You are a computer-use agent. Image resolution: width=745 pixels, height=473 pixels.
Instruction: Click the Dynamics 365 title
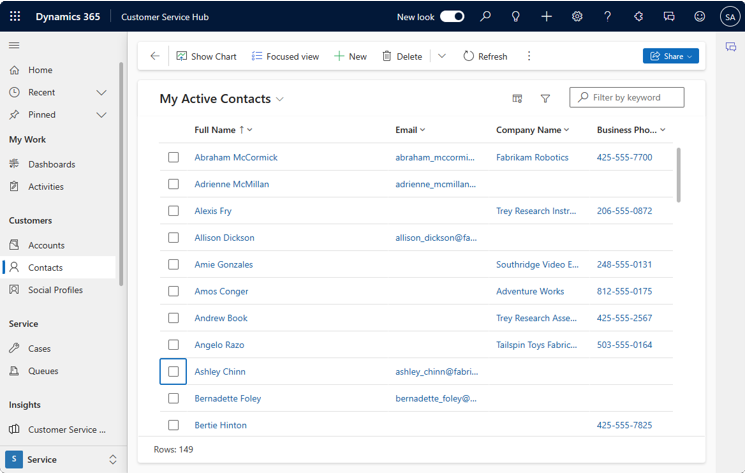coord(68,17)
